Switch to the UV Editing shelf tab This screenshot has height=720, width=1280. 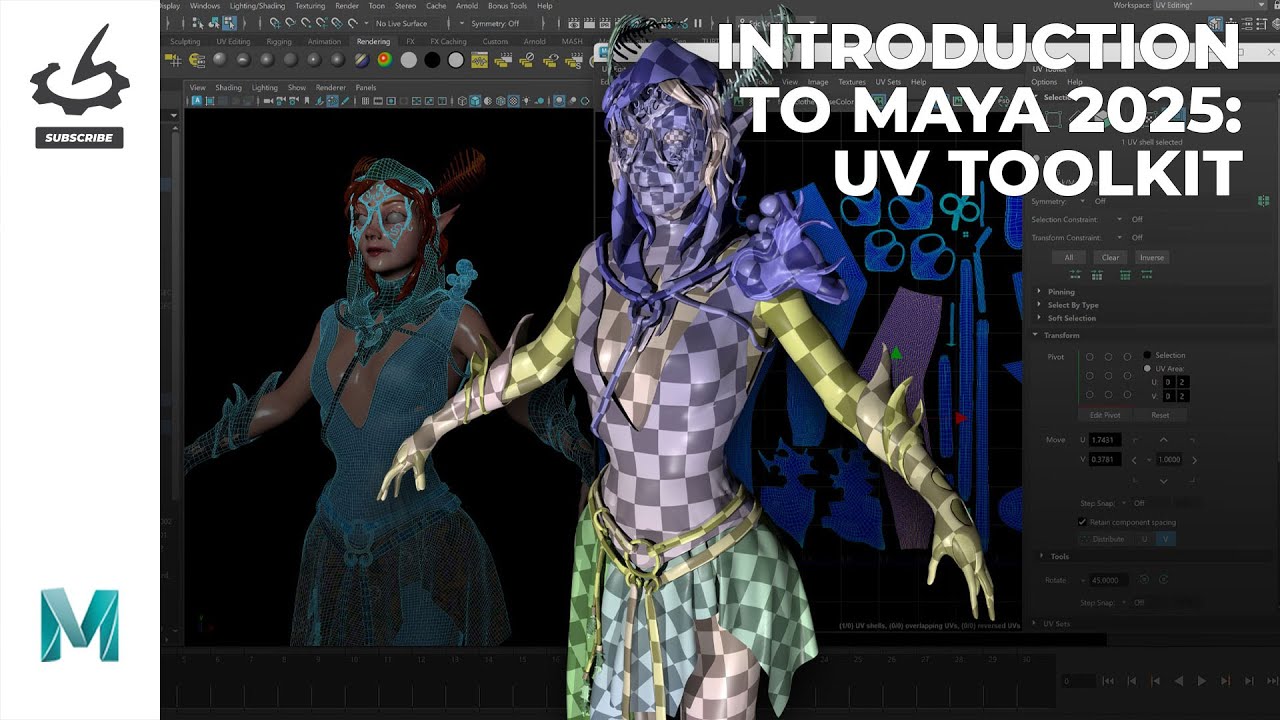[233, 42]
